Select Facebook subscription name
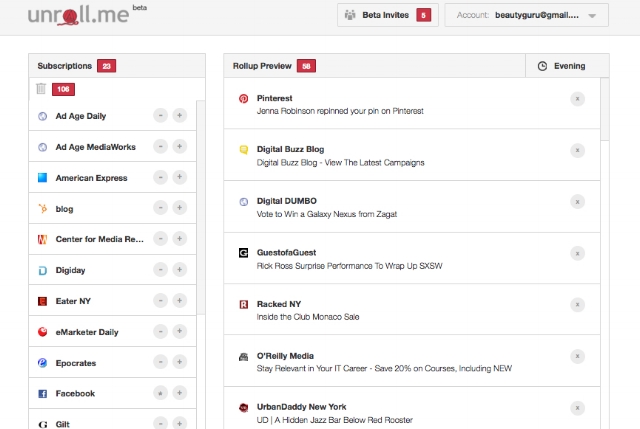640x429 pixels. [75, 393]
